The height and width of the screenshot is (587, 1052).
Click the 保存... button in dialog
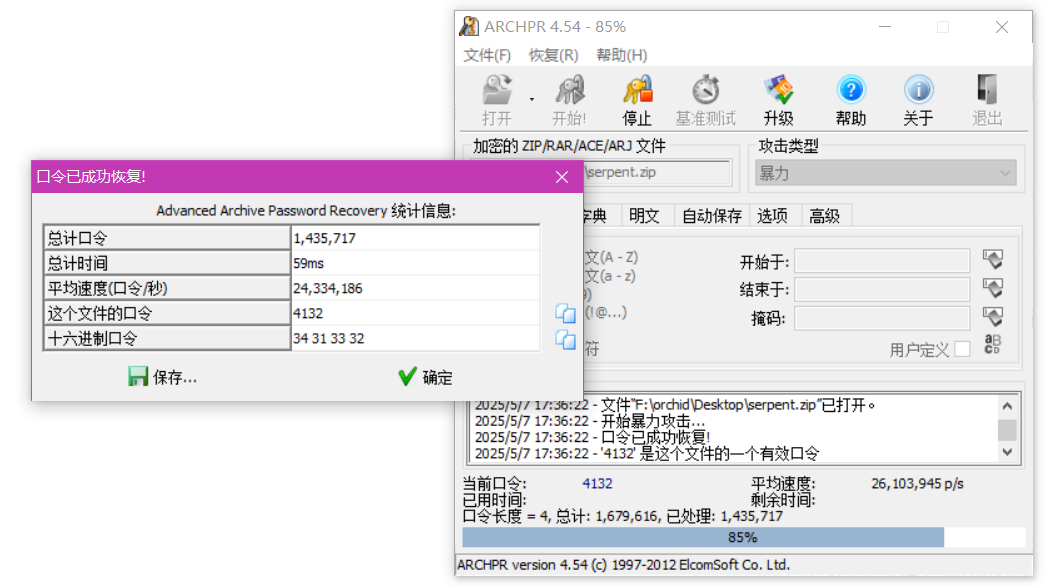162,377
